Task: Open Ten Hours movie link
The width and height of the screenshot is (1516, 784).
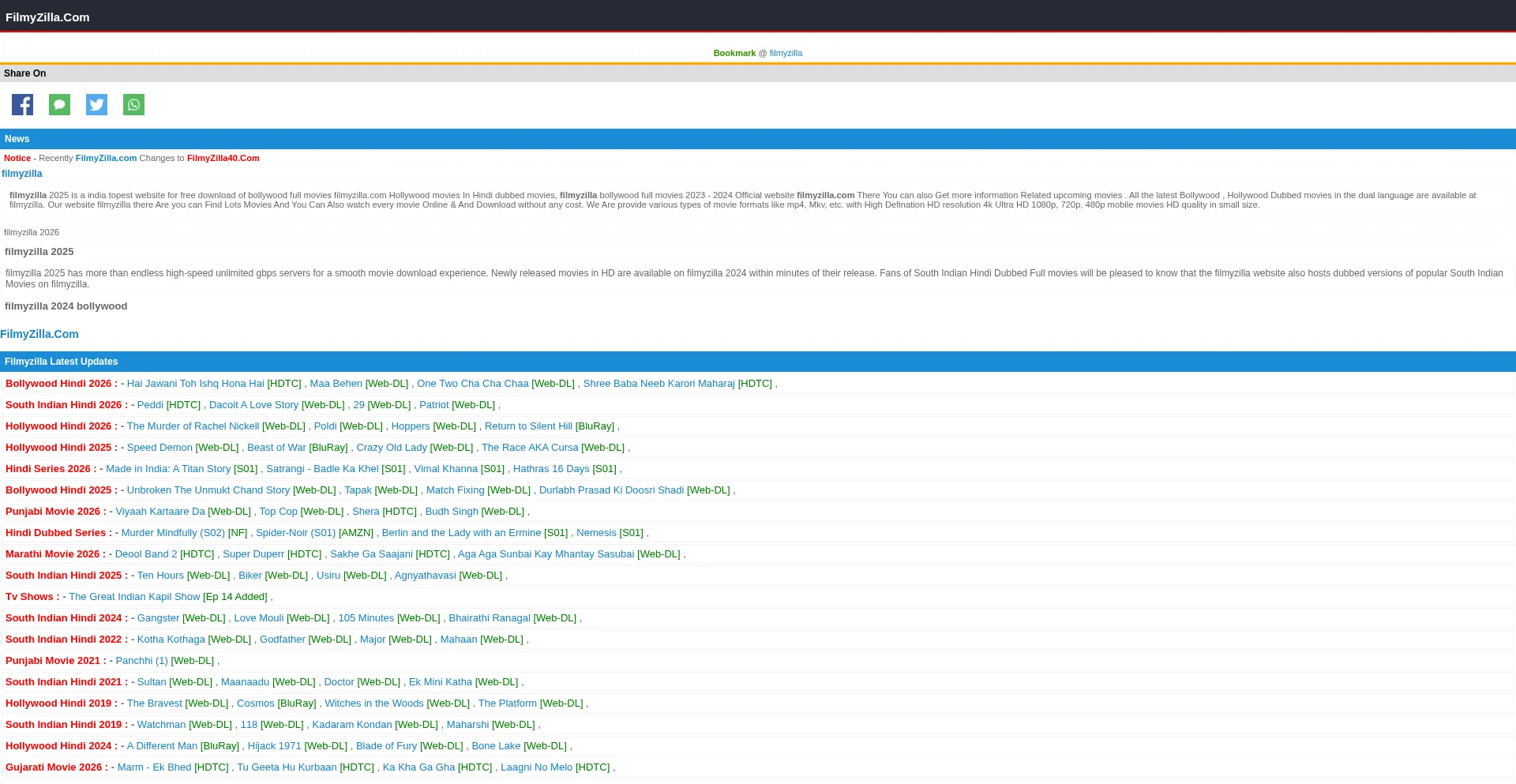Action: pyautogui.click(x=160, y=576)
